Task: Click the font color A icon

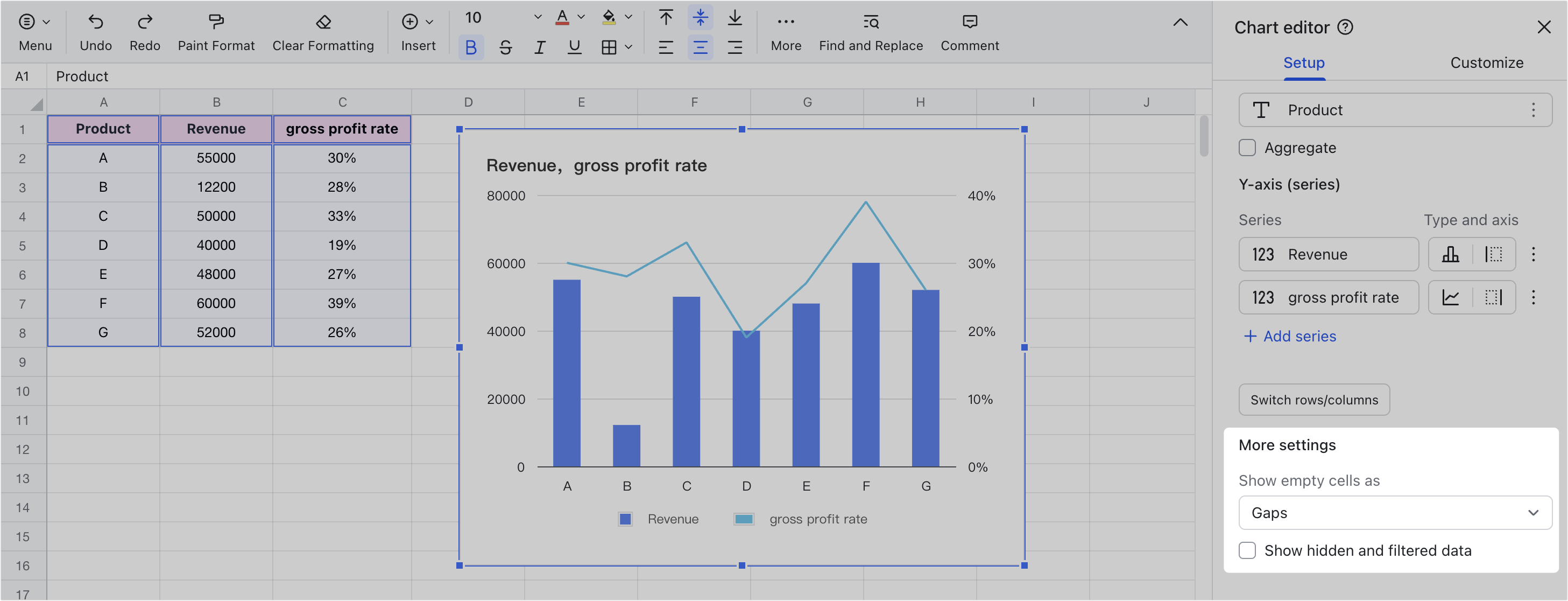Action: (x=562, y=18)
